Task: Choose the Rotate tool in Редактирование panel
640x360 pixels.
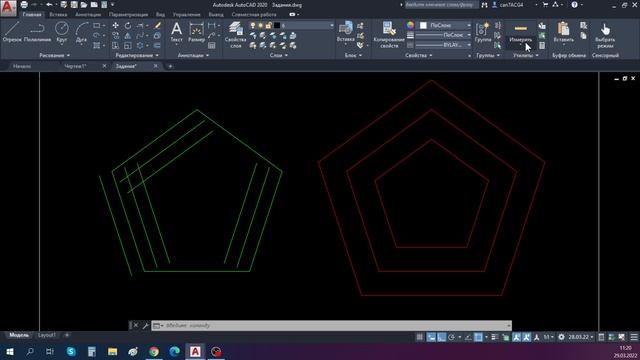Action: 128,25
